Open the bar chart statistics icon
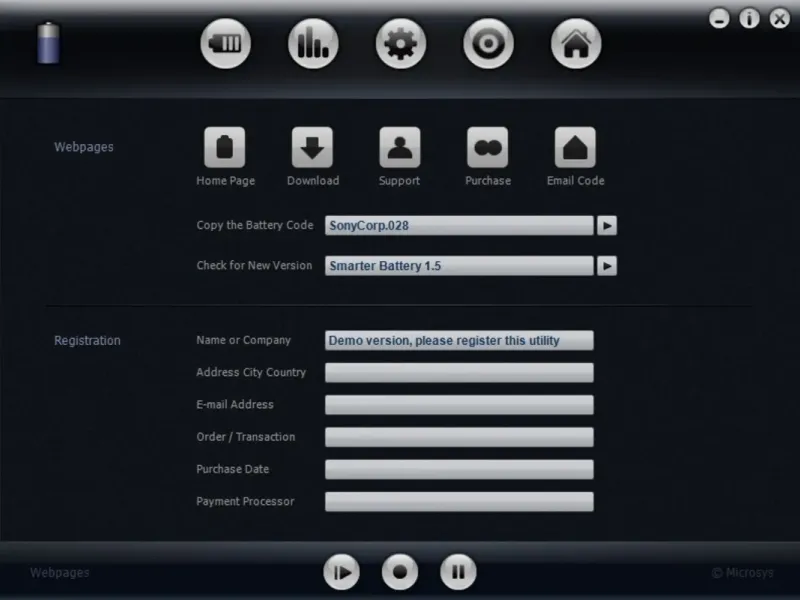The width and height of the screenshot is (800, 600). pyautogui.click(x=313, y=43)
